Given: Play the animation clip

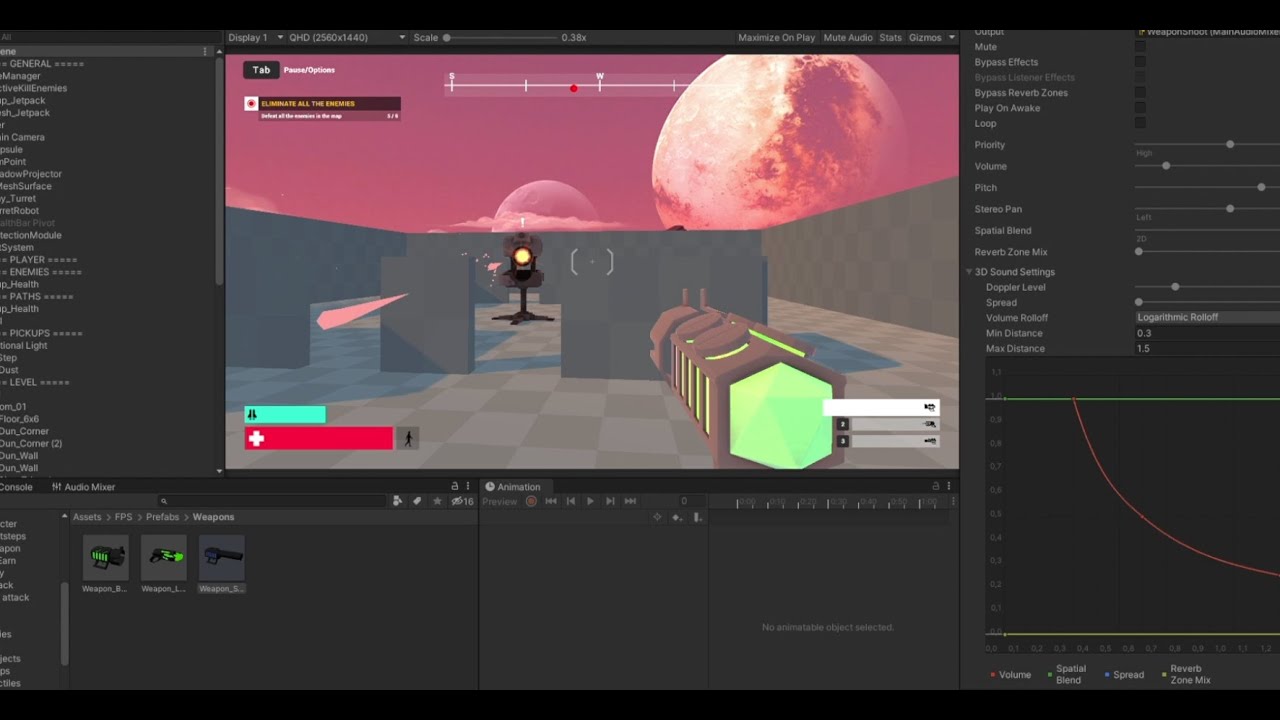Looking at the screenshot, I should (590, 501).
